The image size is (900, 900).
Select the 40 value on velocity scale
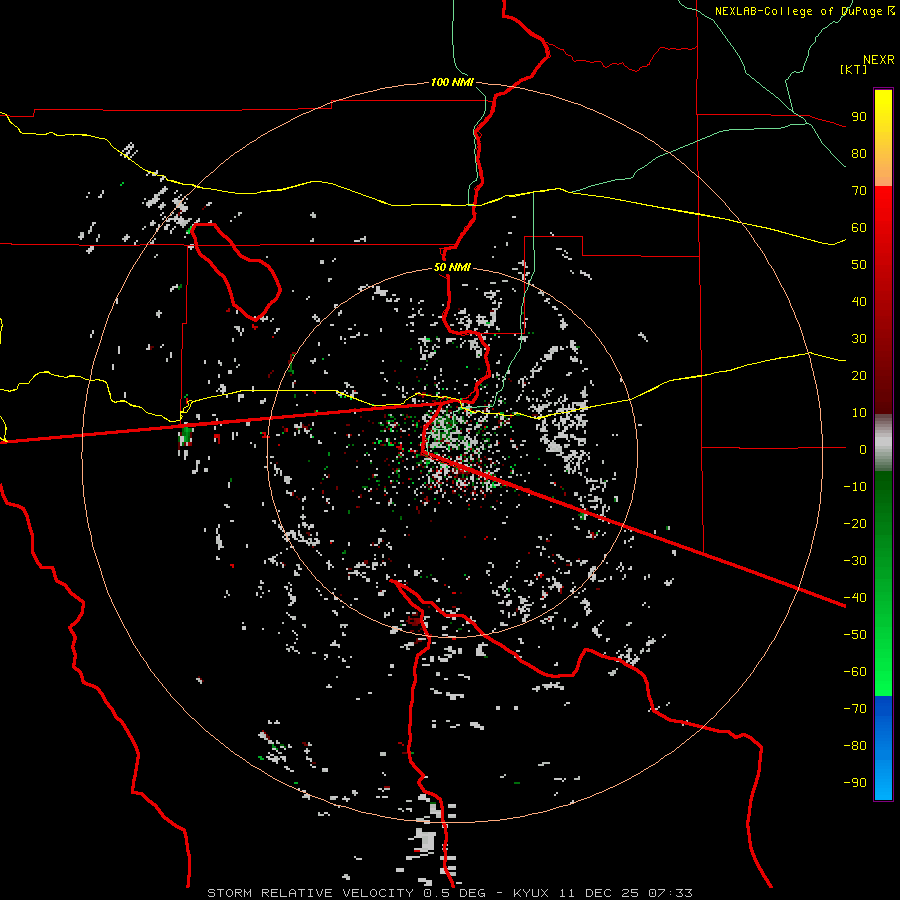859,301
